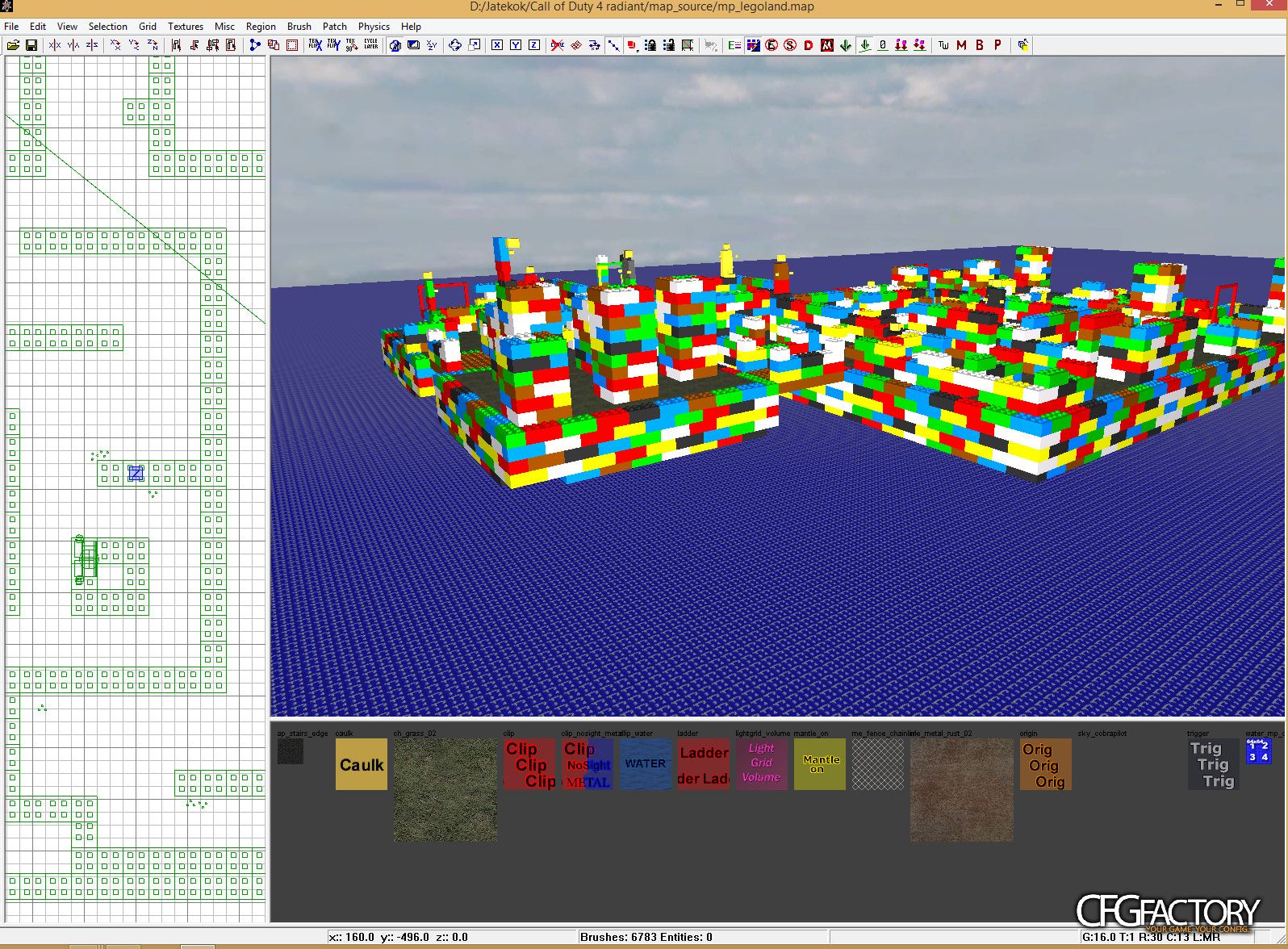Toggle the second padlock toolbar button

point(669,45)
